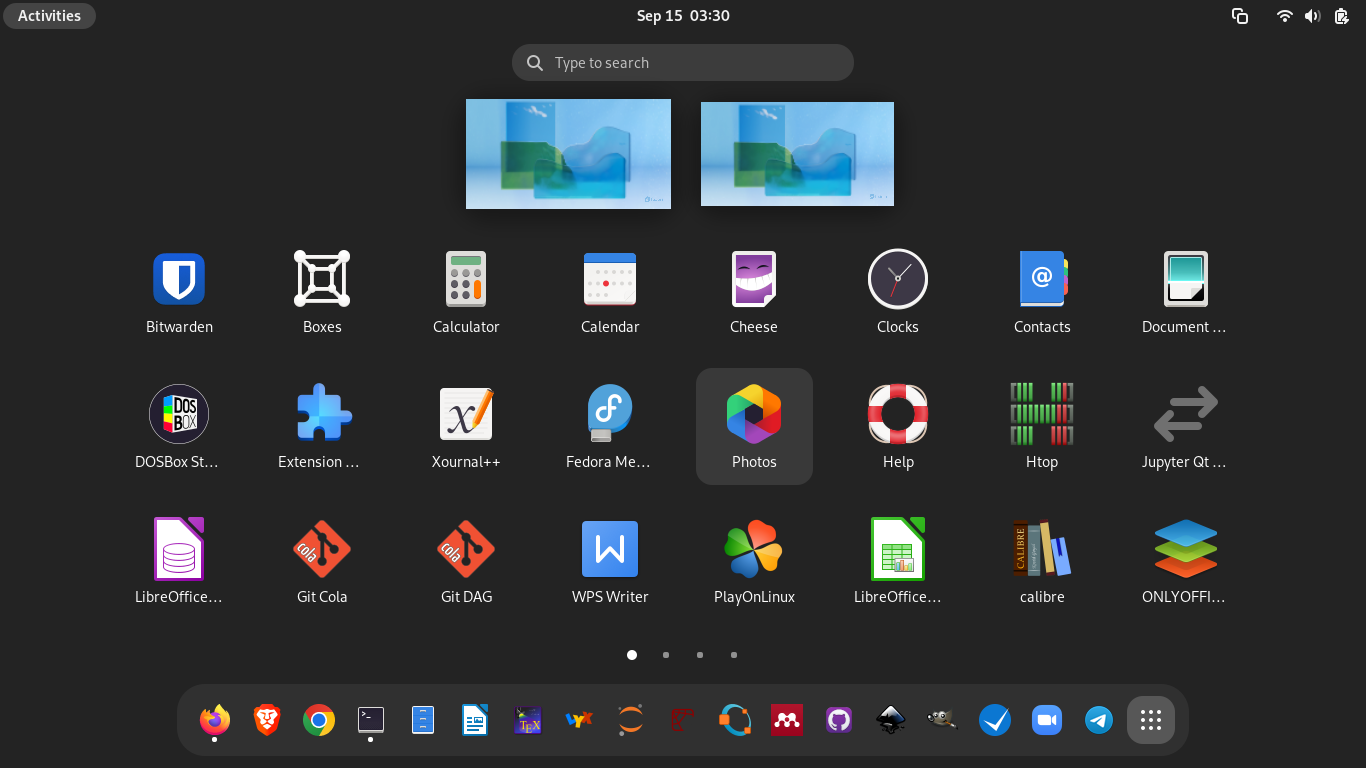
Task: Go to the second app grid page dot
Action: point(666,655)
